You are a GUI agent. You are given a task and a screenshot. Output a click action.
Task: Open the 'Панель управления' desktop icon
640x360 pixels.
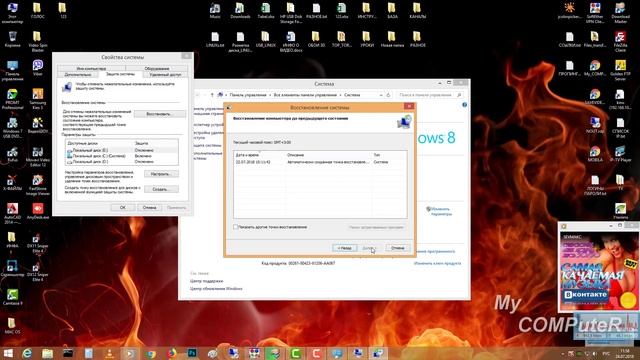pos(12,70)
